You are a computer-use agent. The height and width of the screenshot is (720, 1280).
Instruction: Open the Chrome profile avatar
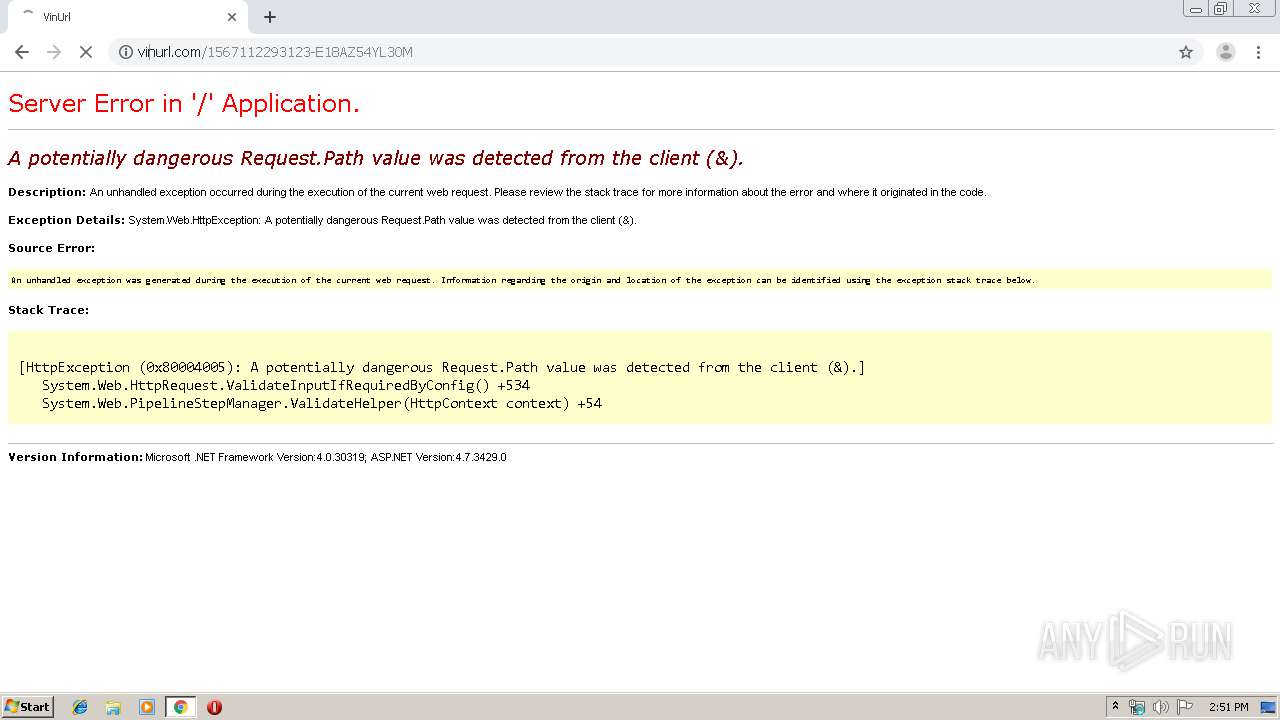tap(1225, 52)
